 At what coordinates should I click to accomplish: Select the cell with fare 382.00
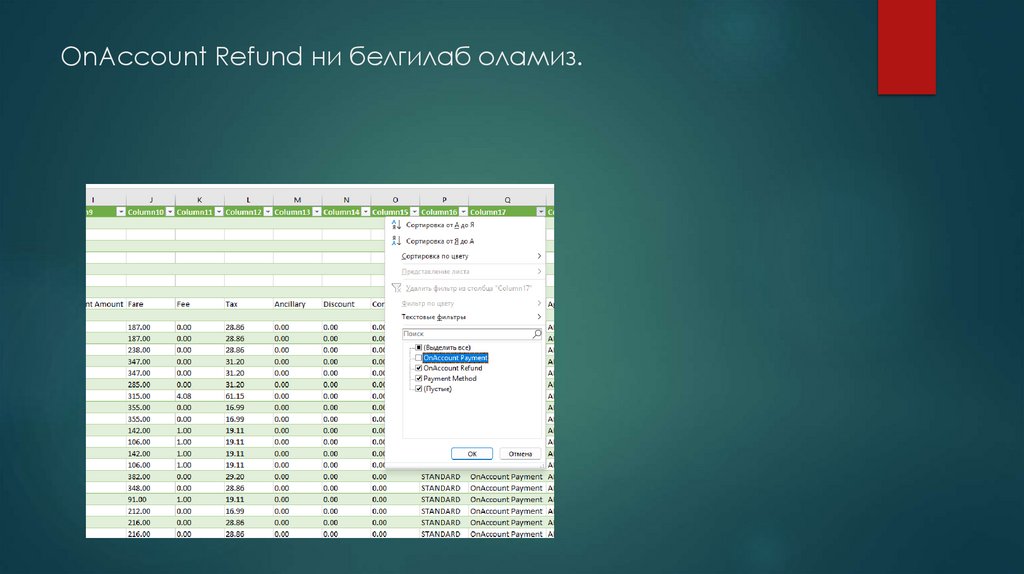151,477
